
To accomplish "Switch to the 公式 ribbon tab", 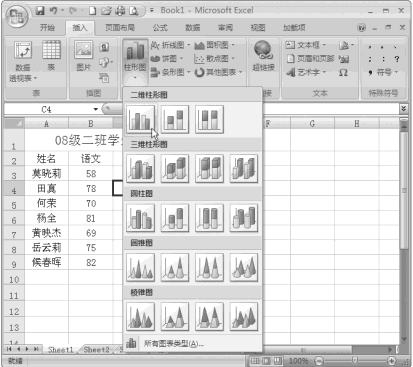I will 160,28.
